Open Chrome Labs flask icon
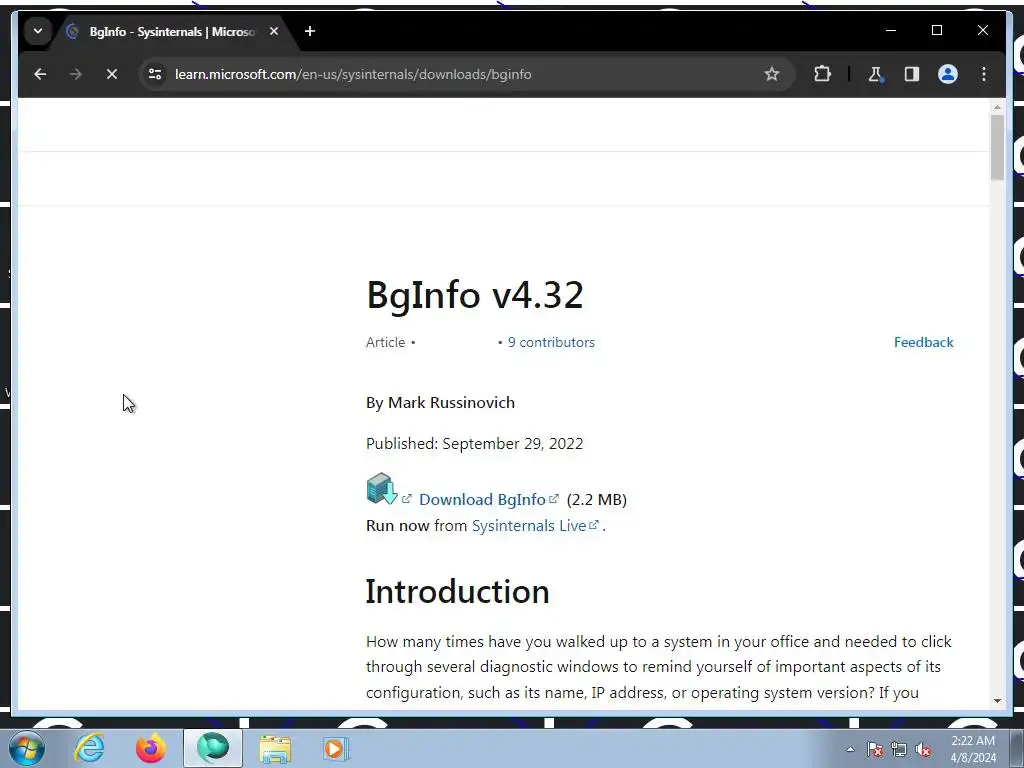 (x=875, y=74)
